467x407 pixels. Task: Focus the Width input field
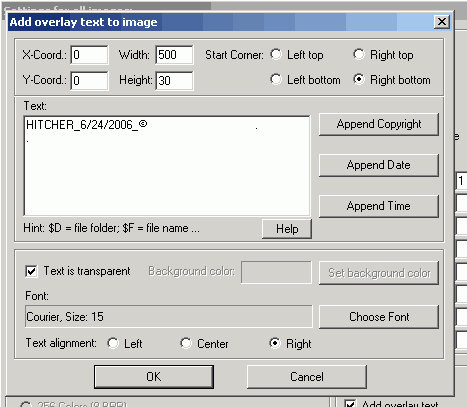pos(174,55)
